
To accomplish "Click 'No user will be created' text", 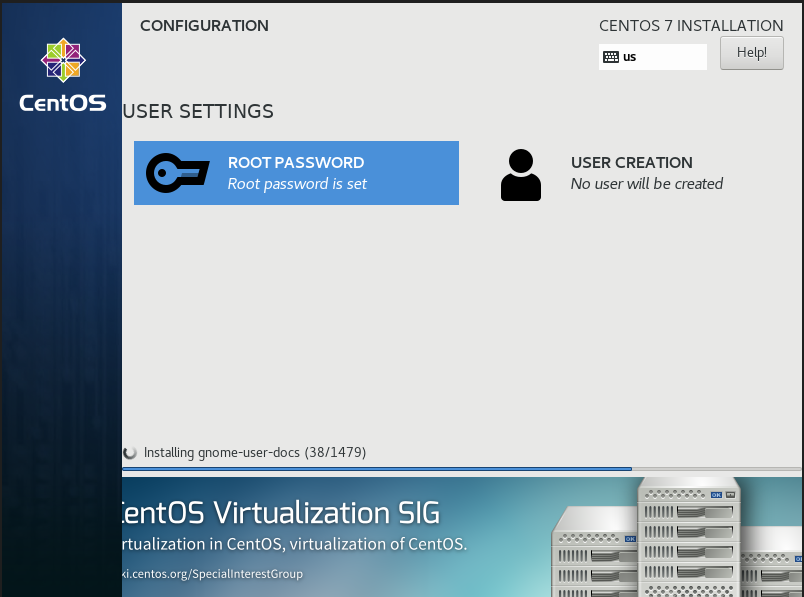I will [x=647, y=184].
